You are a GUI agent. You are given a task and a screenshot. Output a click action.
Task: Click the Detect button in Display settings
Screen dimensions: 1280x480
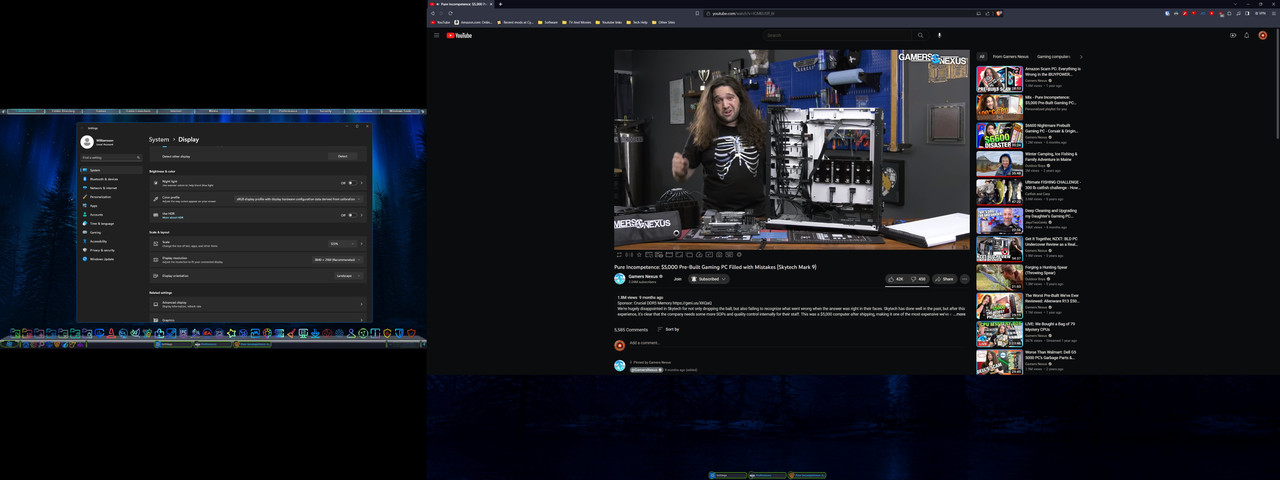pos(342,156)
